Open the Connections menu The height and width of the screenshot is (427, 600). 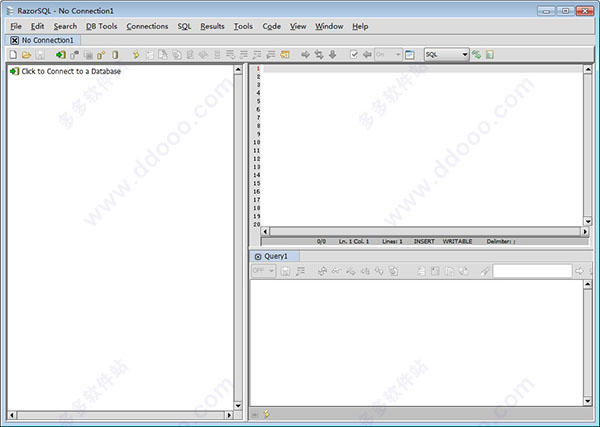147,26
